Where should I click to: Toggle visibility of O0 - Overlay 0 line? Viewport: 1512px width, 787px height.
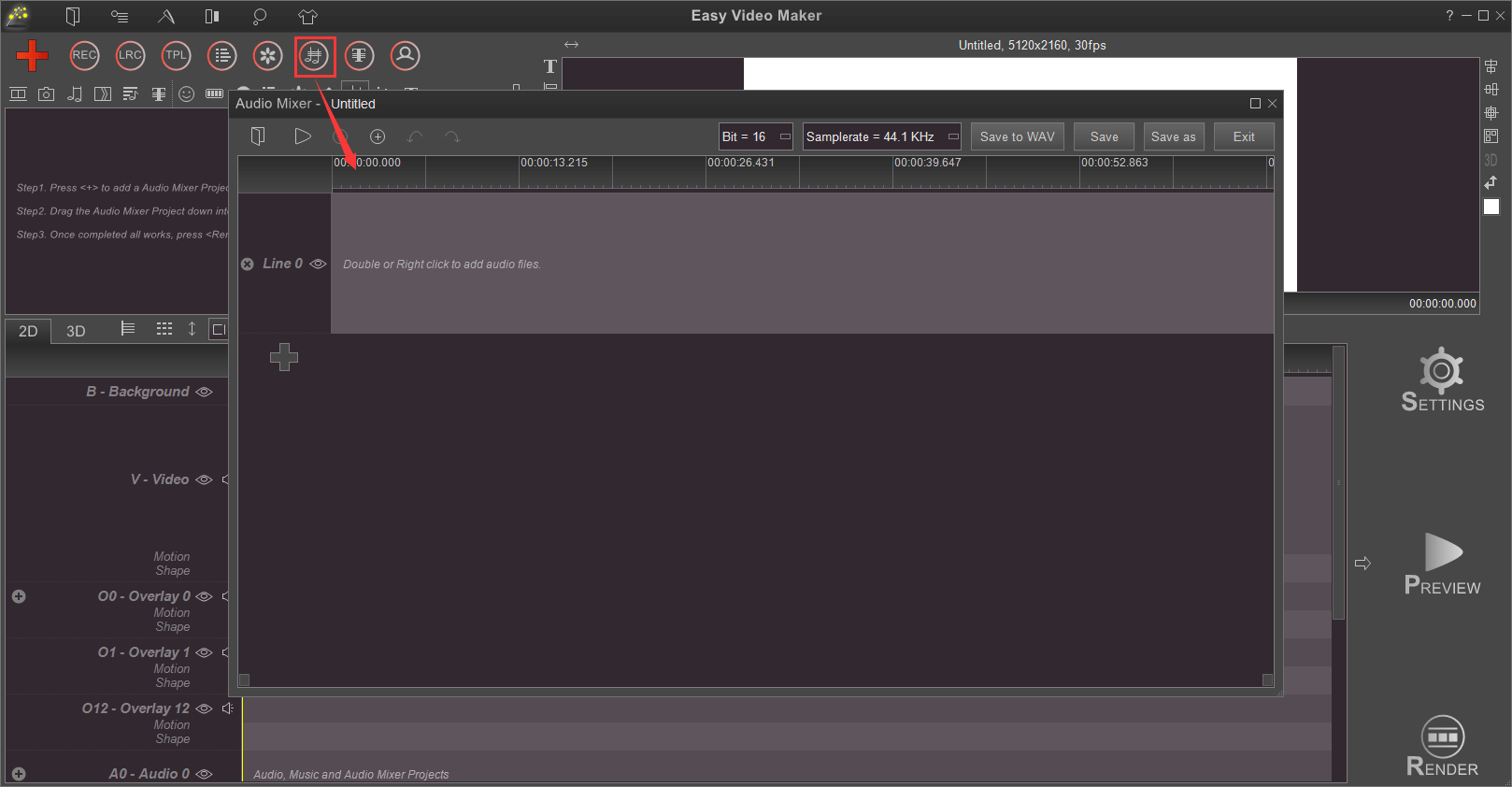pos(205,596)
